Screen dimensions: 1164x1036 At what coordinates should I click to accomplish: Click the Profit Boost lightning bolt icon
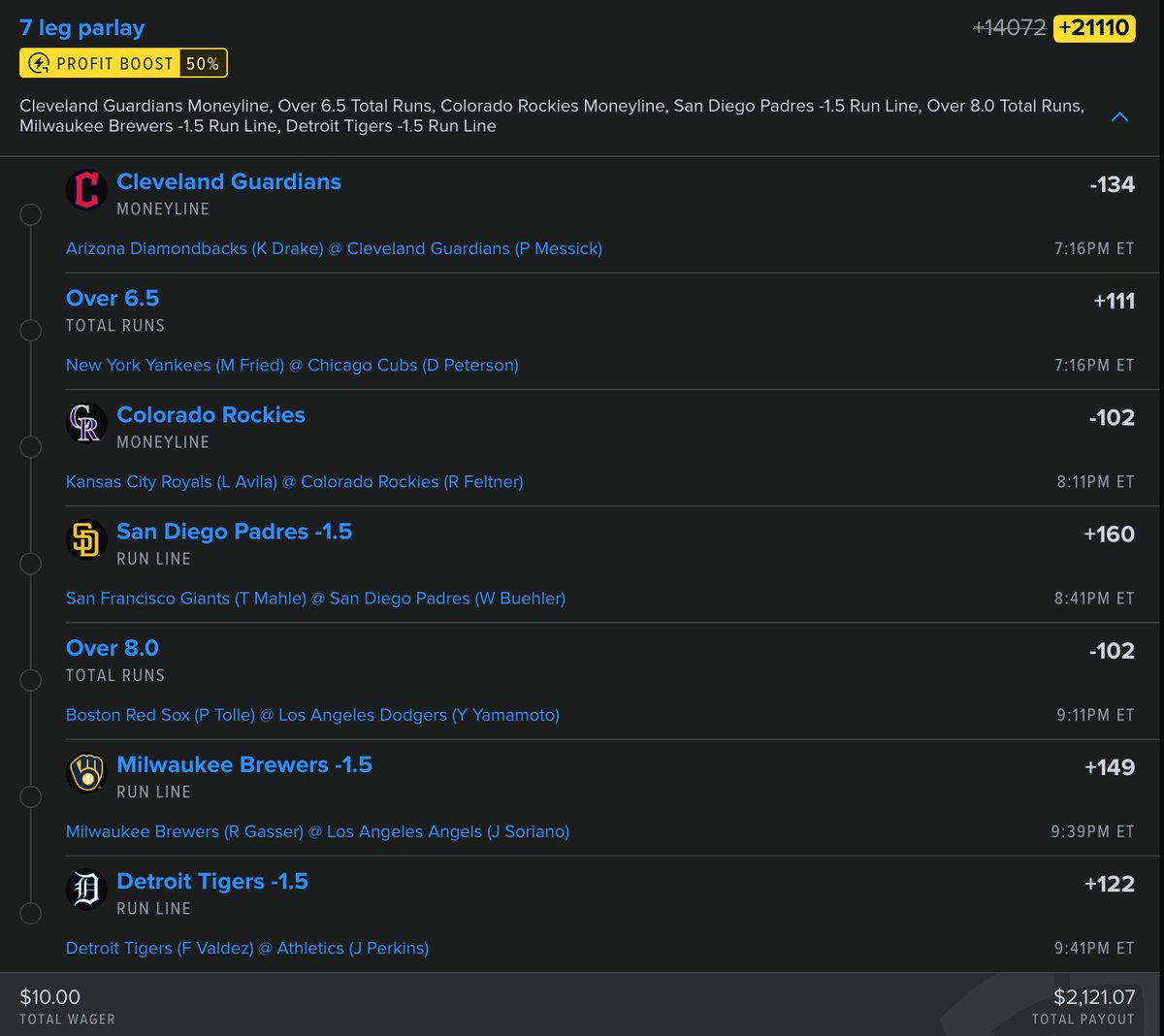click(x=39, y=63)
